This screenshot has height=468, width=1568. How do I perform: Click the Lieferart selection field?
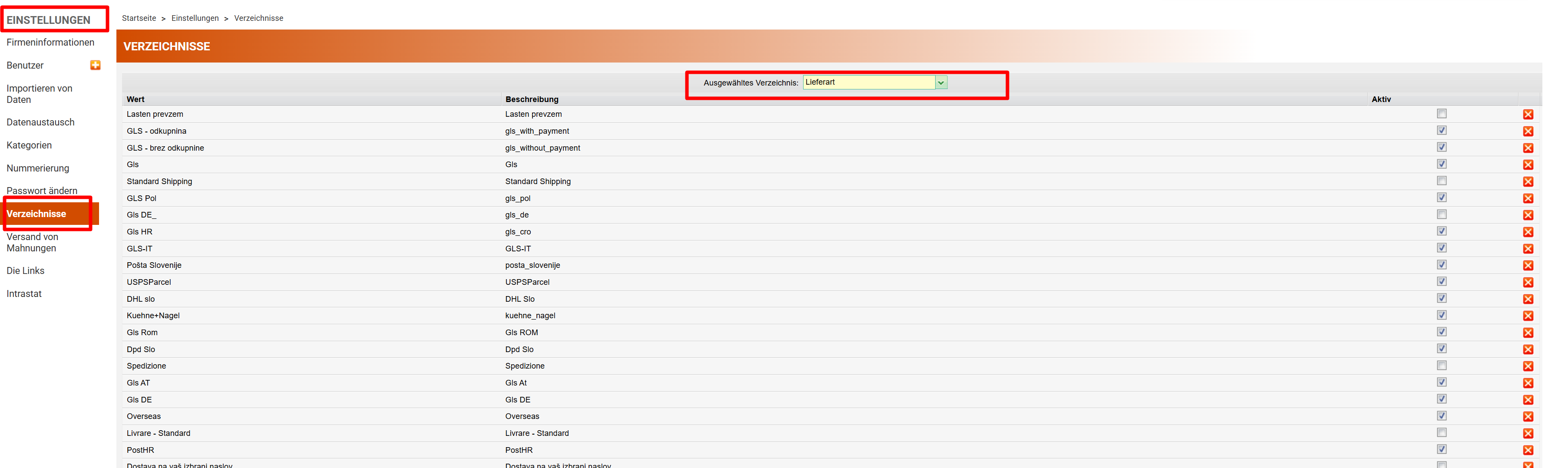tap(869, 83)
